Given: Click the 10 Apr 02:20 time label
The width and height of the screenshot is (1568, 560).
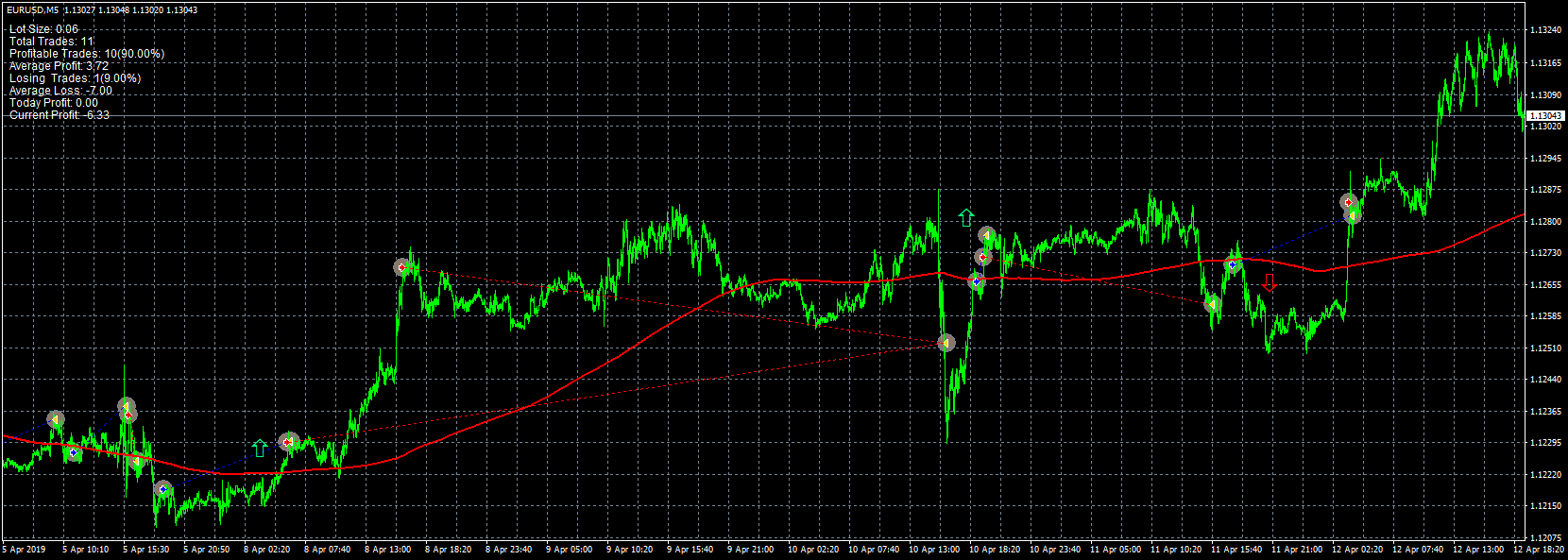Looking at the screenshot, I should [813, 550].
